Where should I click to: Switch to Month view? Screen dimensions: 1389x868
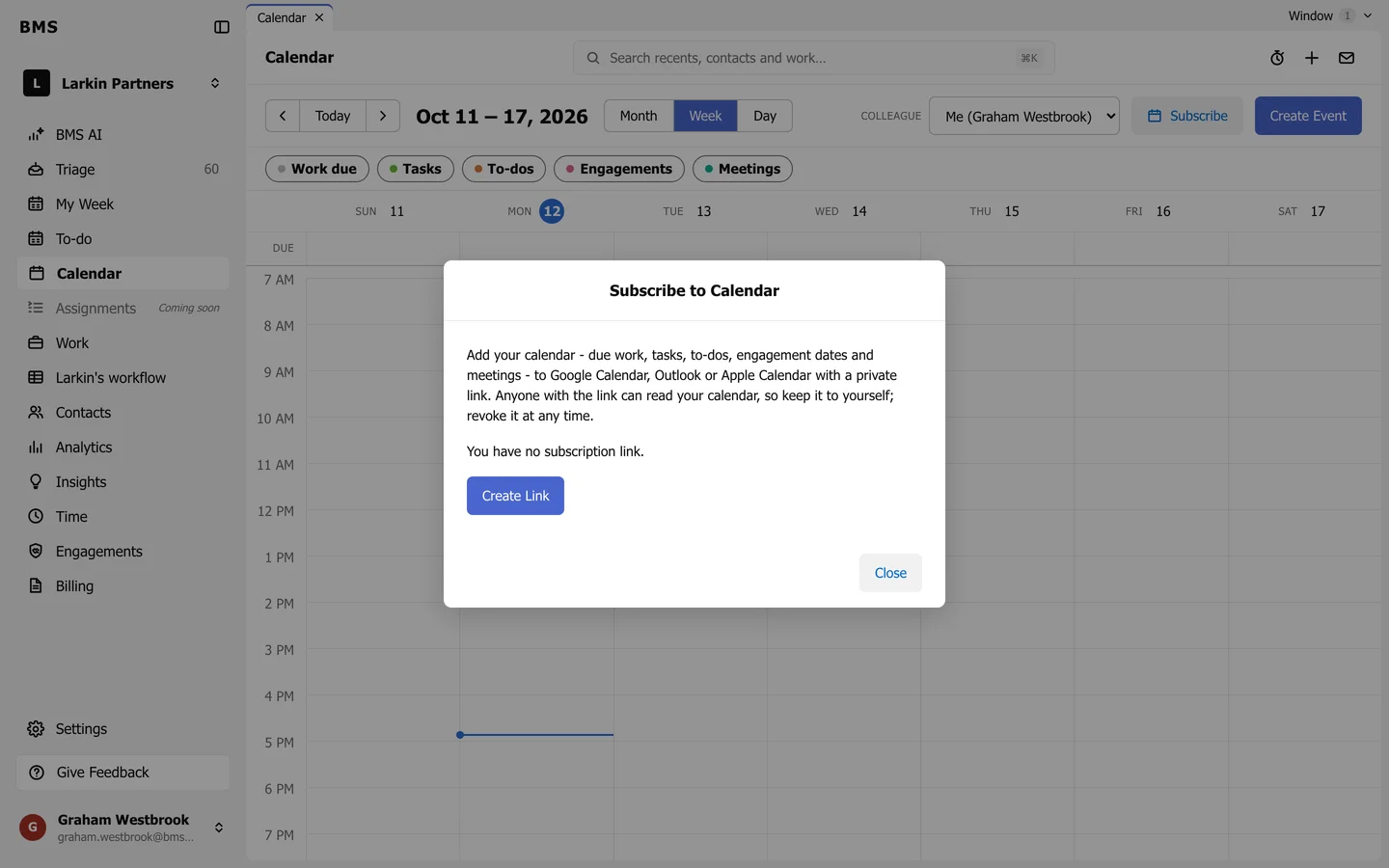[639, 116]
